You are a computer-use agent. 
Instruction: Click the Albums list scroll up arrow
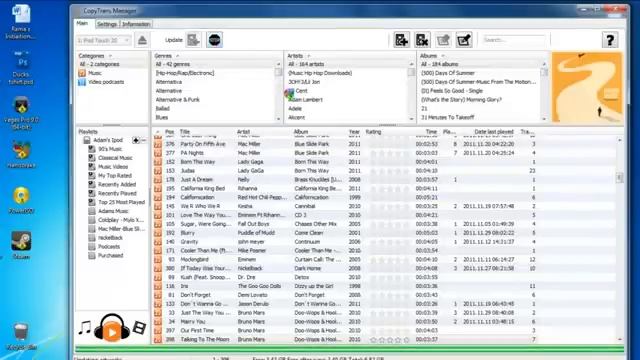544,64
